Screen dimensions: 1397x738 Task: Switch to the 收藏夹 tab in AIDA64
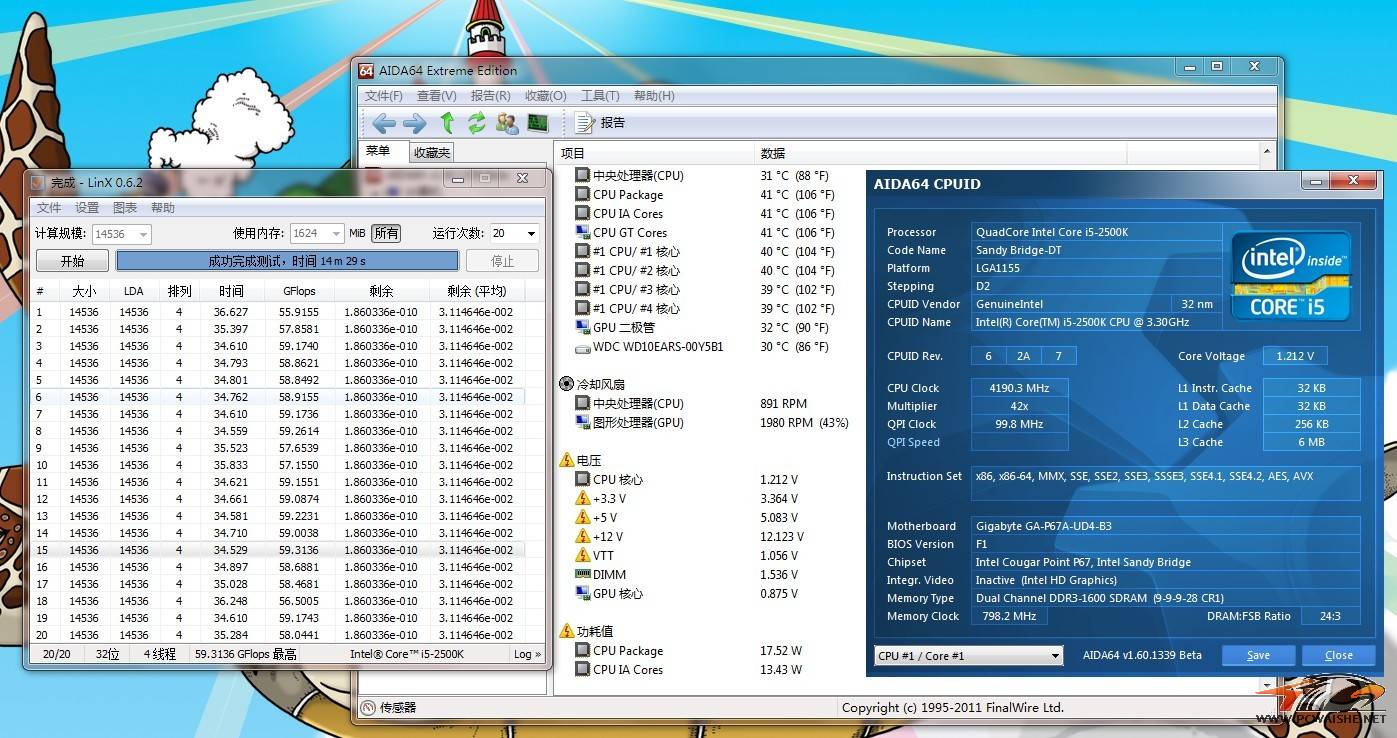(x=432, y=153)
